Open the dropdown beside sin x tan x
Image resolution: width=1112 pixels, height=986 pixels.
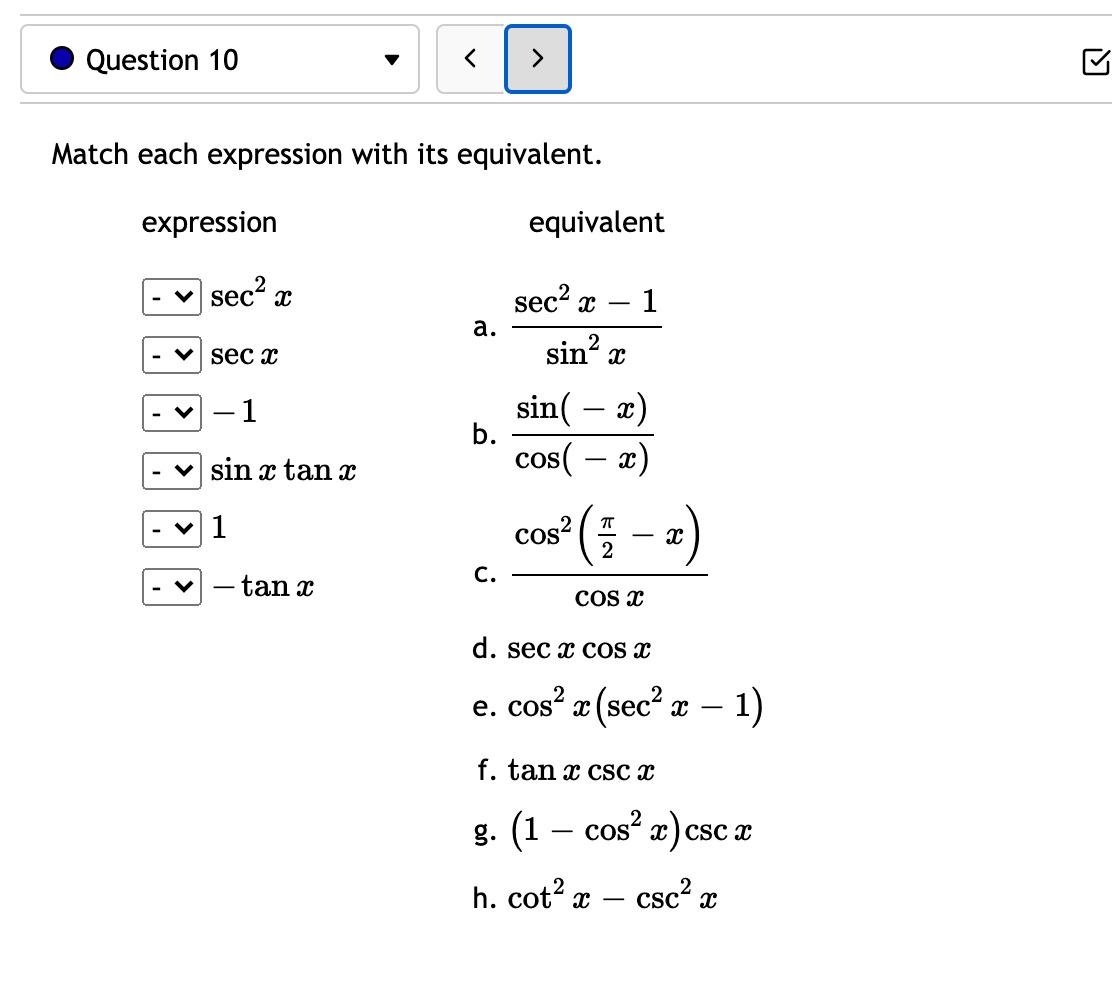pos(170,470)
